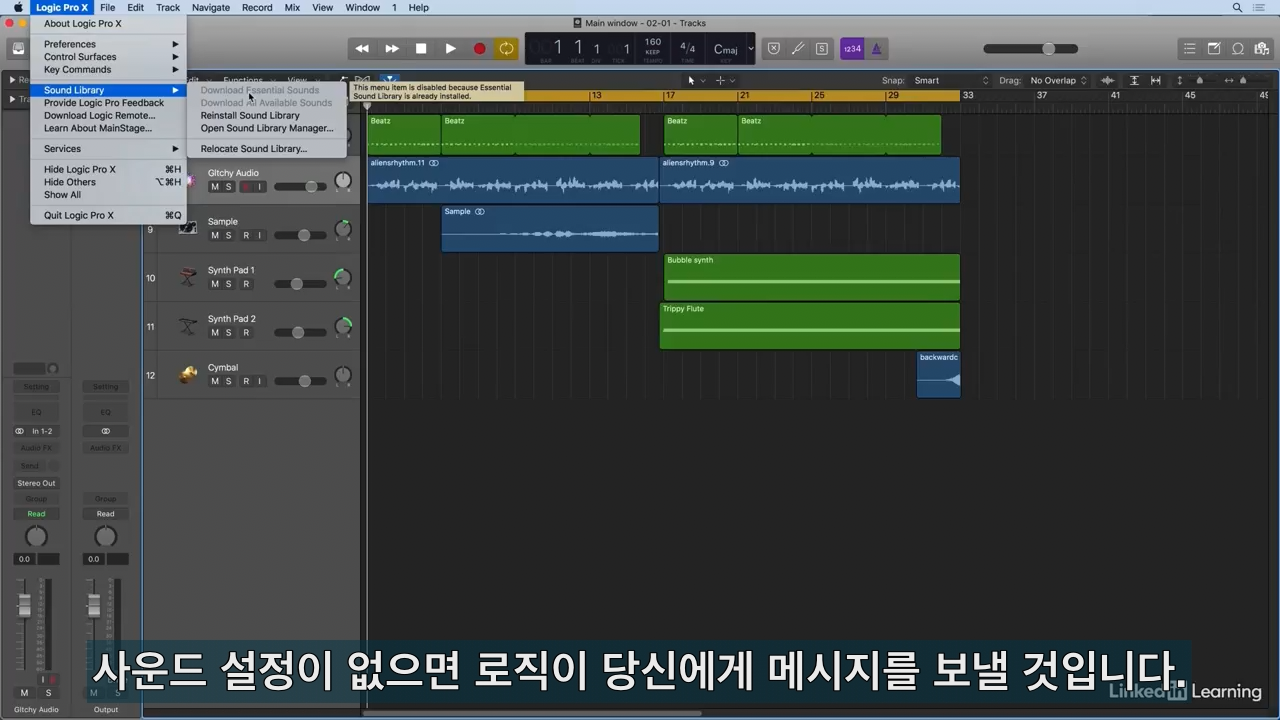Click the Waveform Zoom icon

[x=1107, y=80]
